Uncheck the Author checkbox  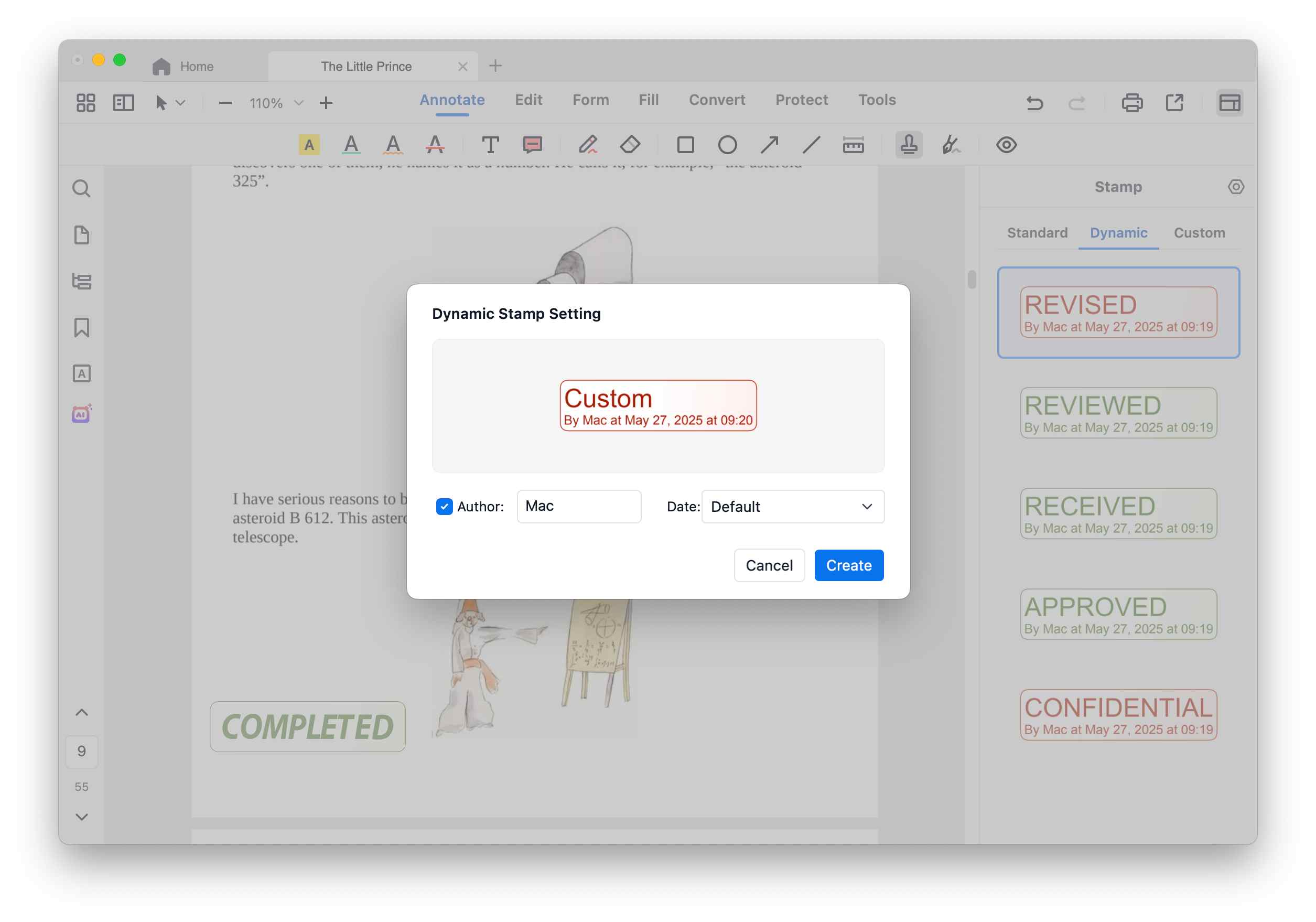tap(444, 506)
